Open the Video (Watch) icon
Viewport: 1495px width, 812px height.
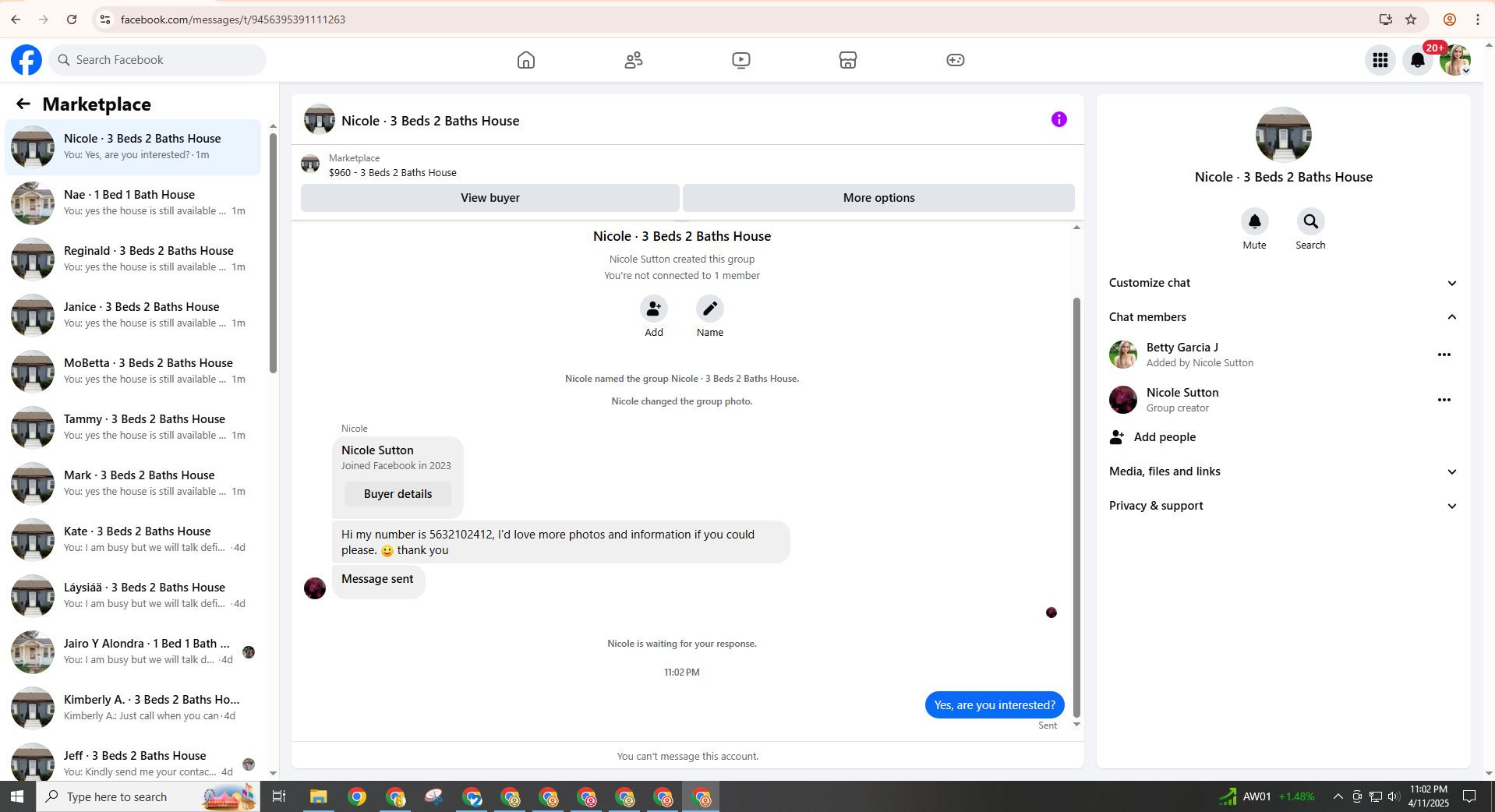pyautogui.click(x=741, y=60)
